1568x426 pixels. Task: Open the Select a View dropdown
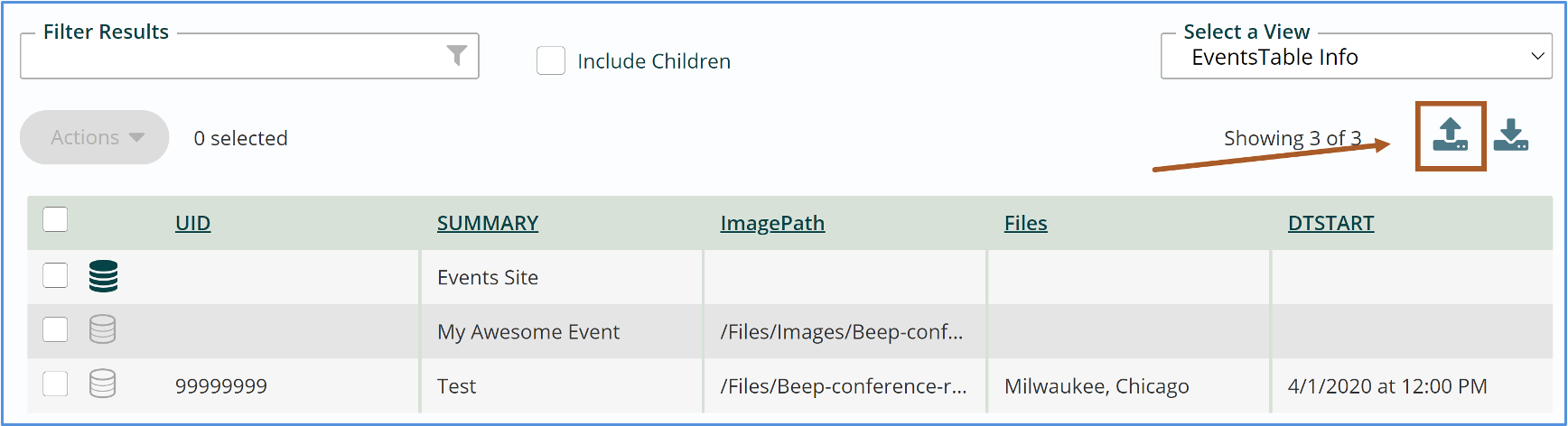click(x=1356, y=57)
